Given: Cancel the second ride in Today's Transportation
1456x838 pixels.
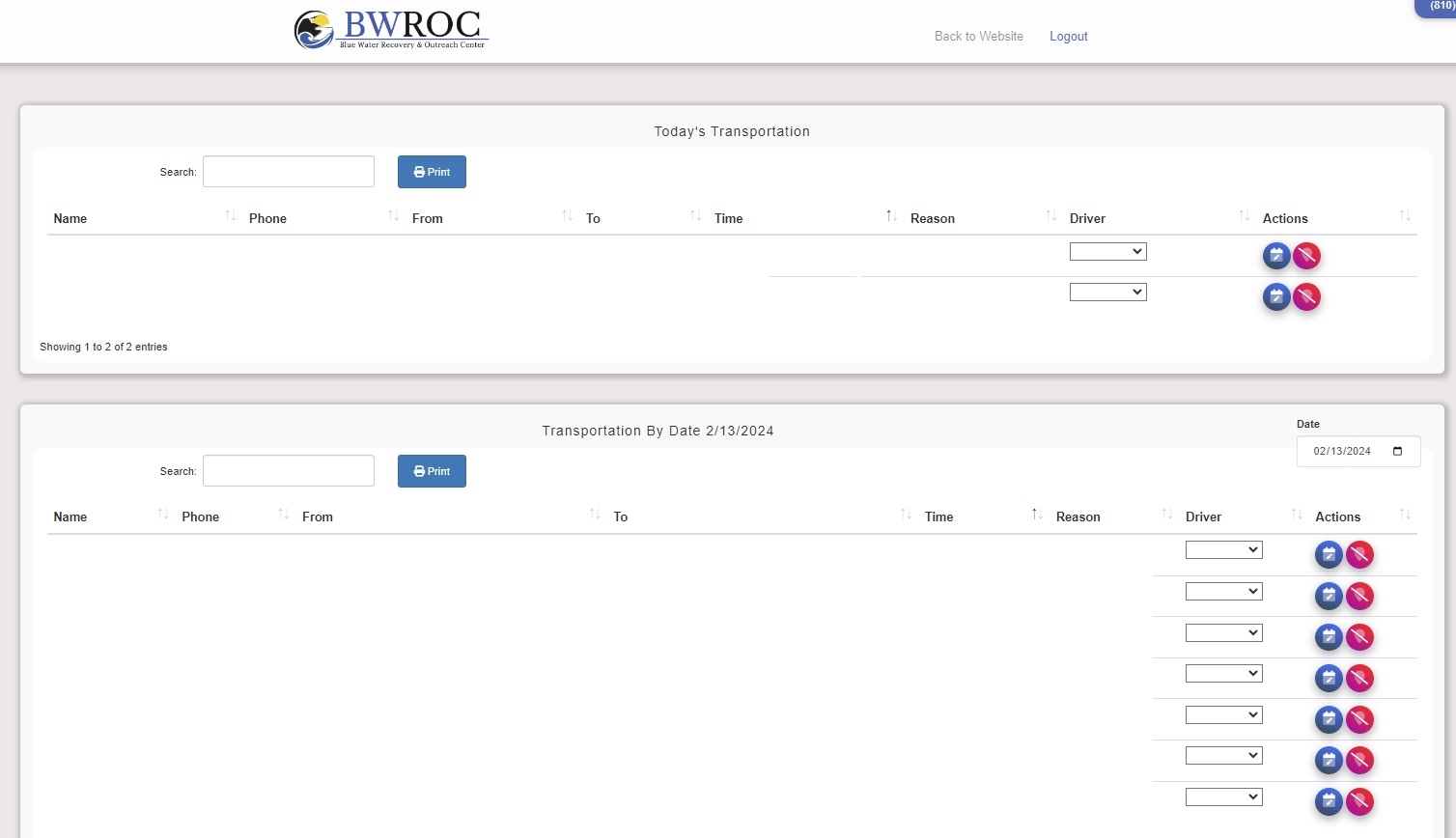Looking at the screenshot, I should pyautogui.click(x=1306, y=296).
